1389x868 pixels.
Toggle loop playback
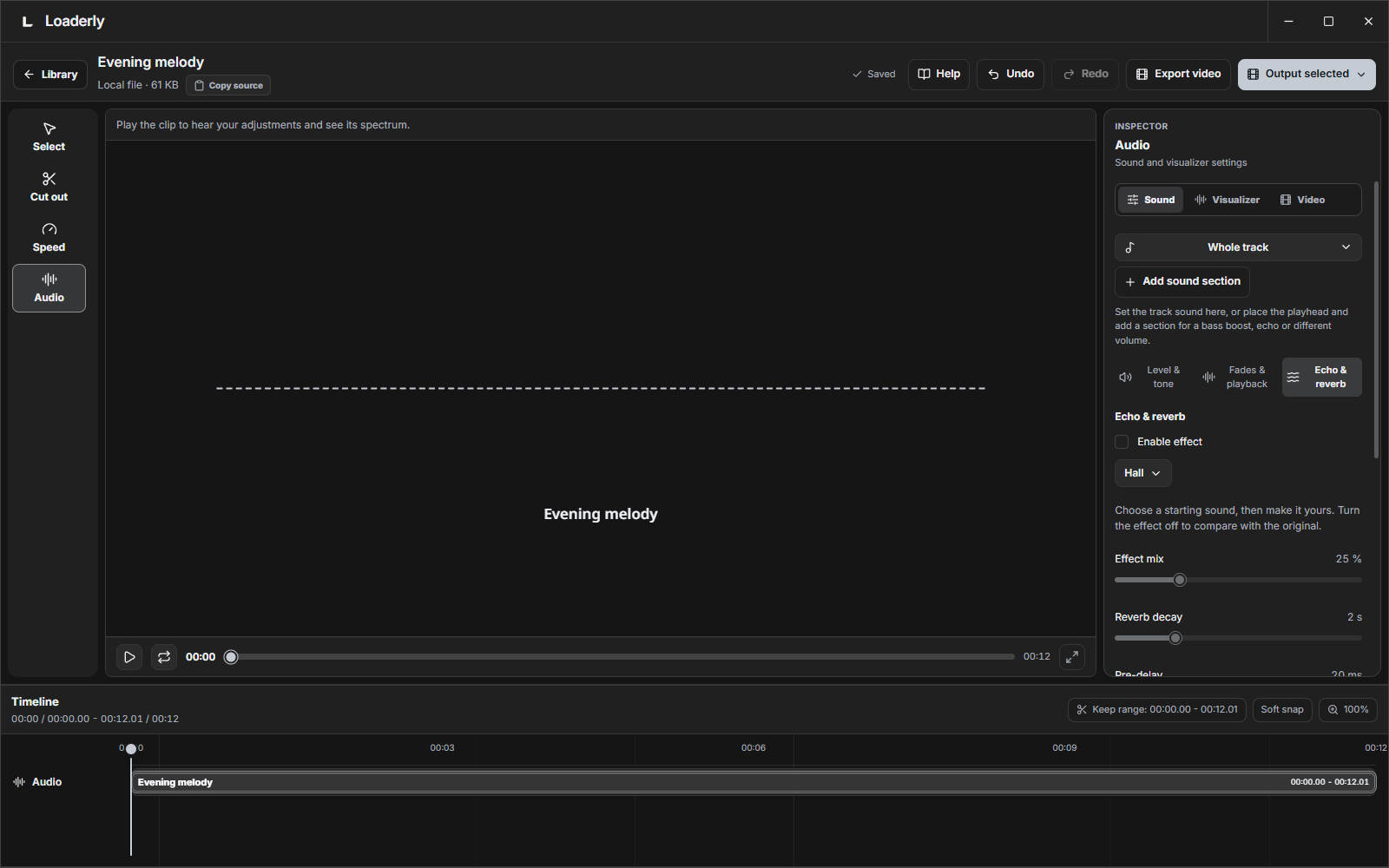click(164, 657)
